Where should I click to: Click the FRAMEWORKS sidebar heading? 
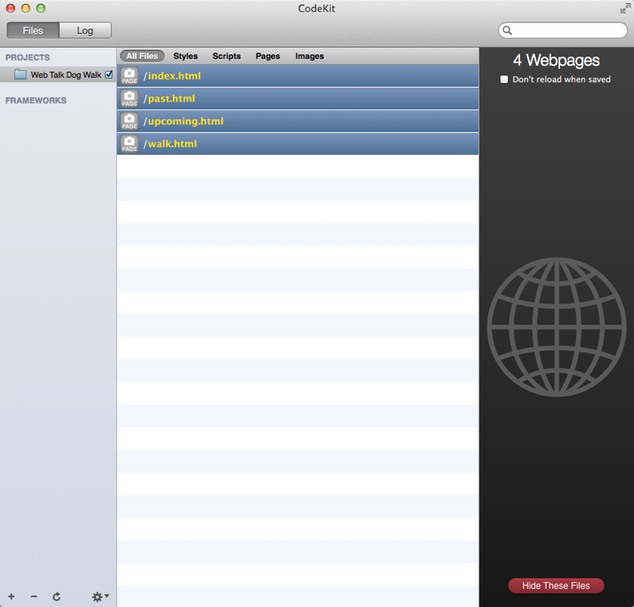tap(36, 100)
